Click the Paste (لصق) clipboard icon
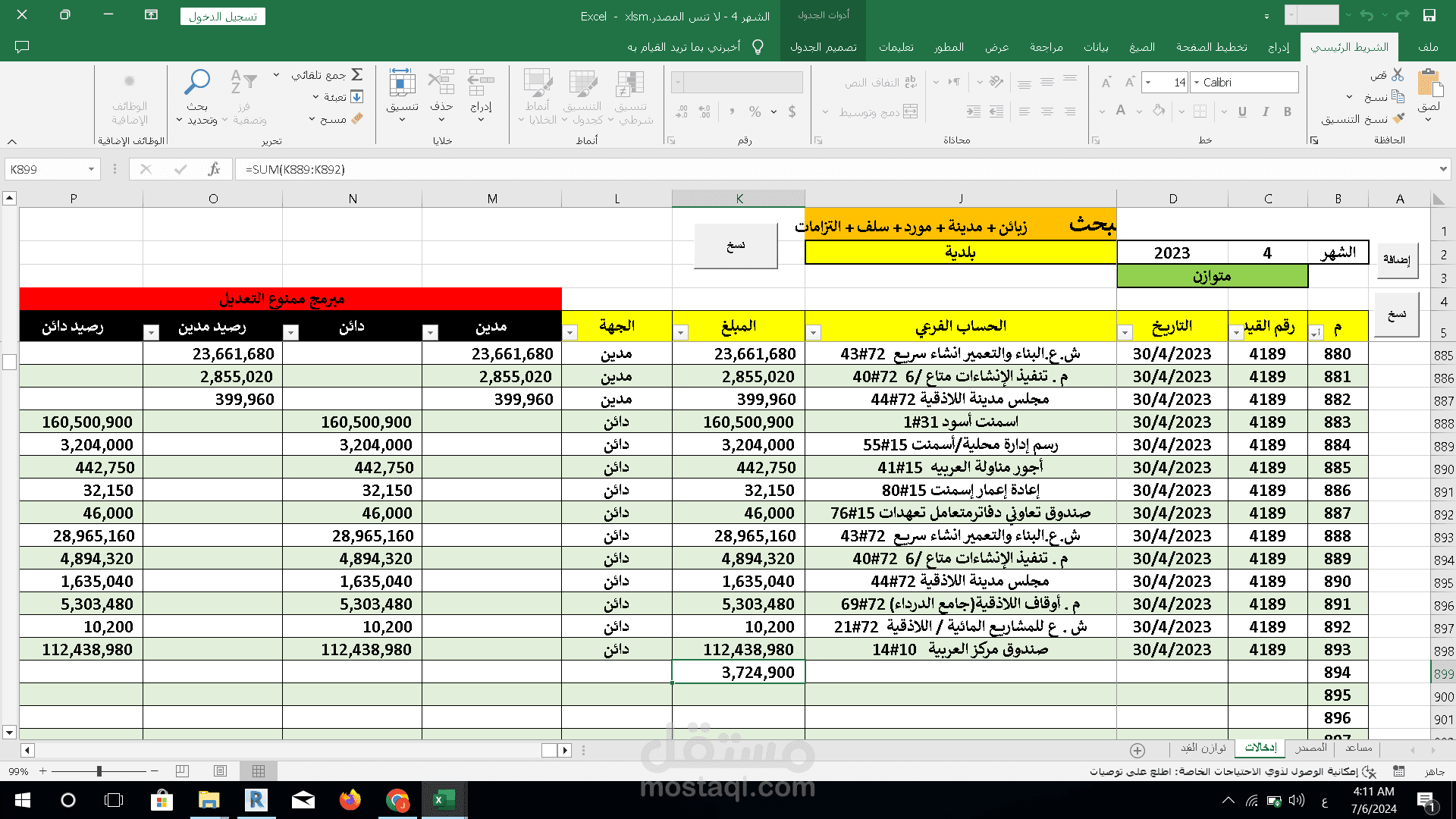Screen dimensions: 1456x819 [x=1429, y=82]
